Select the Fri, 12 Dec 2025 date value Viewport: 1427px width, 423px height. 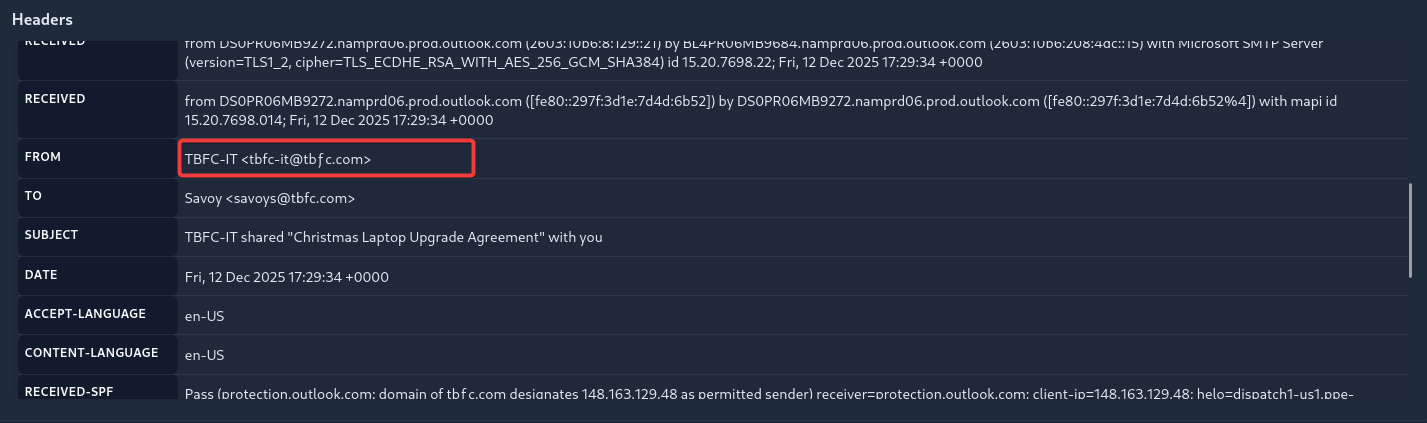(x=286, y=276)
